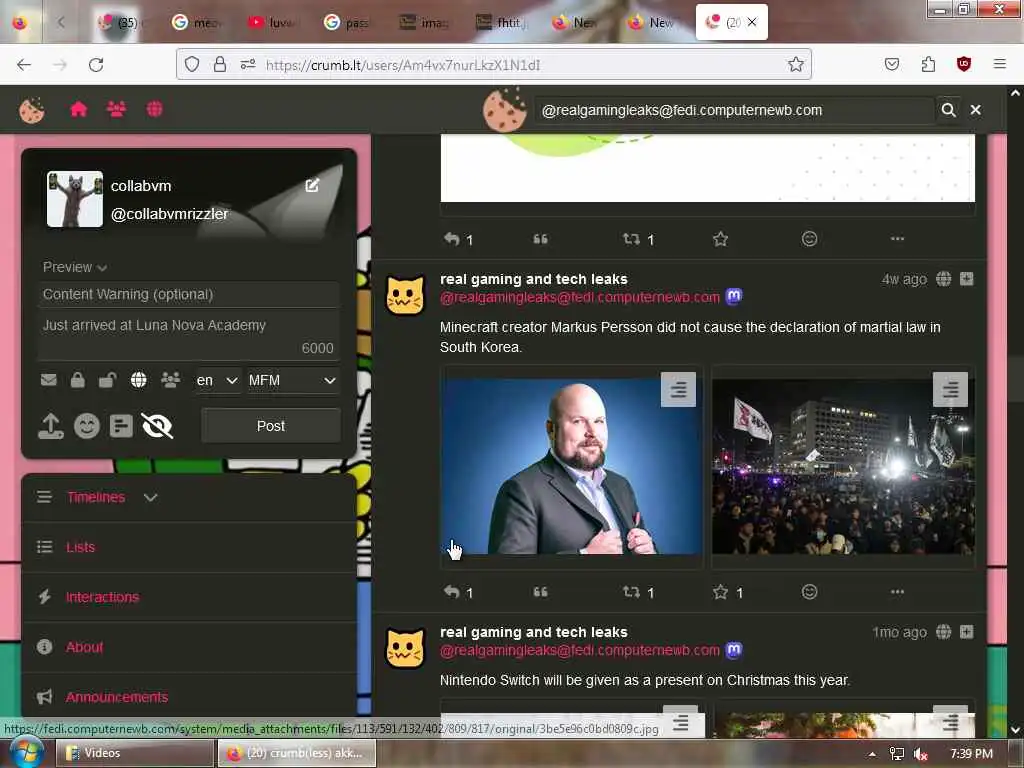Show description on Markus Persson portrait image

(678, 390)
